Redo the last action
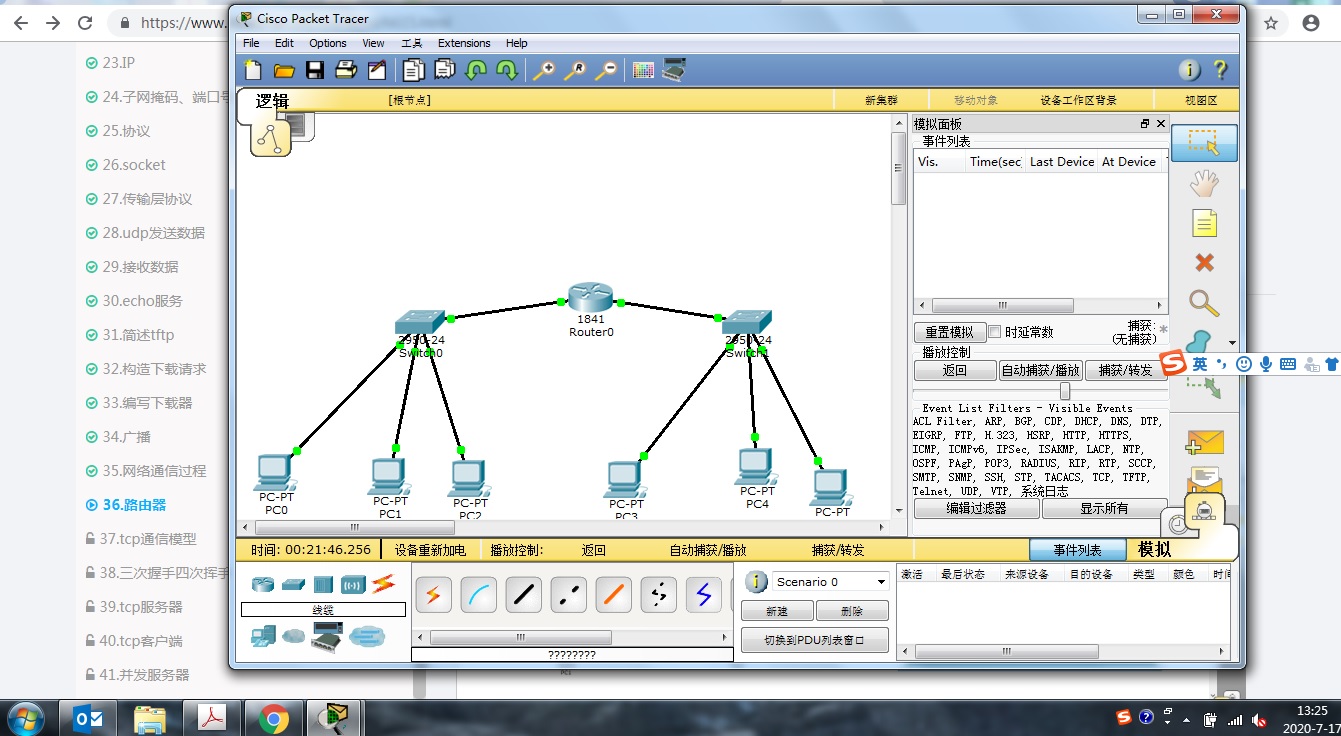Image resolution: width=1341 pixels, height=736 pixels. [x=507, y=70]
